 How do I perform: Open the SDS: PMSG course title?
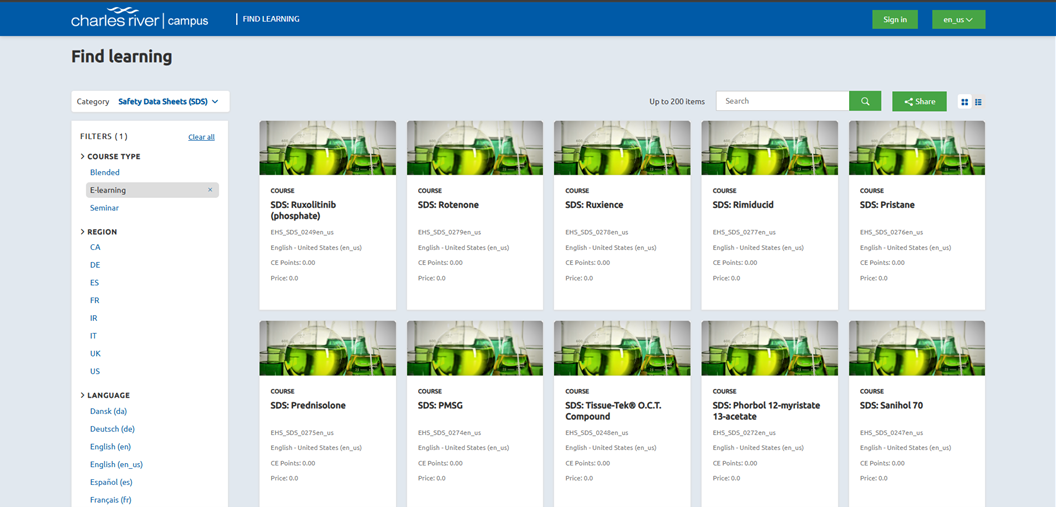click(440, 405)
